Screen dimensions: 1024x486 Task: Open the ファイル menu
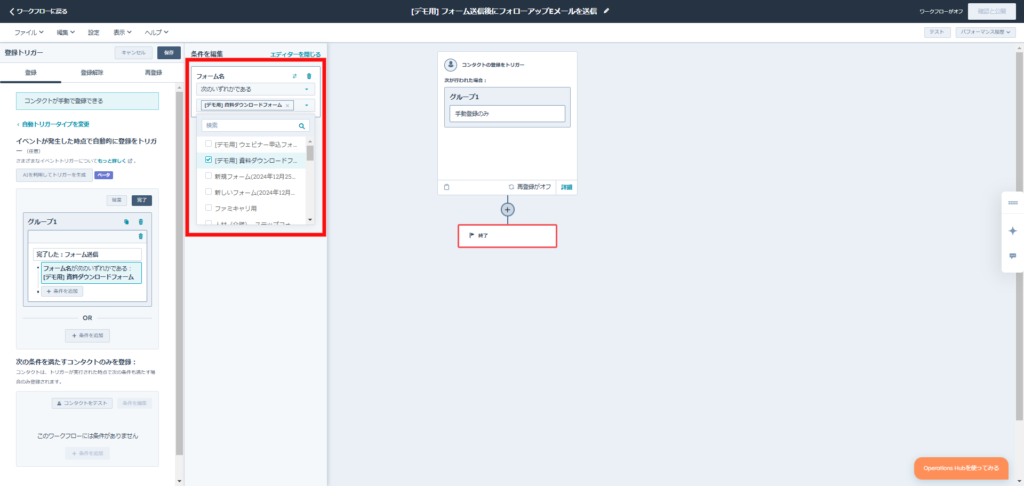(x=29, y=32)
